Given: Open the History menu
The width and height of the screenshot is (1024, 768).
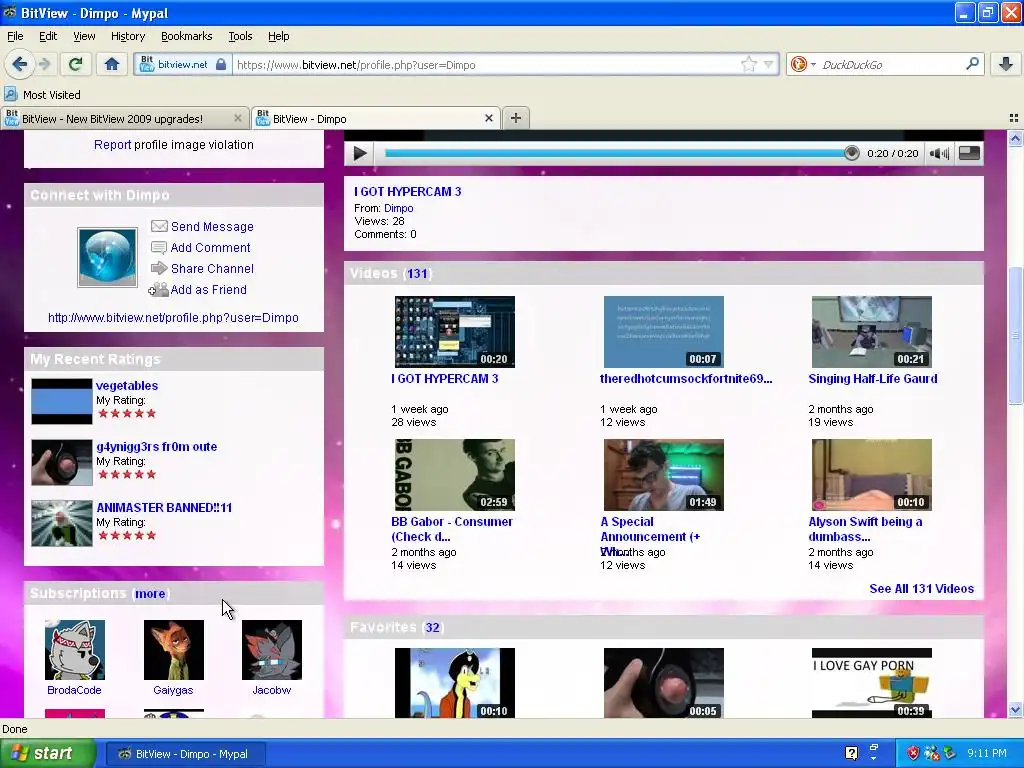Looking at the screenshot, I should pos(127,36).
